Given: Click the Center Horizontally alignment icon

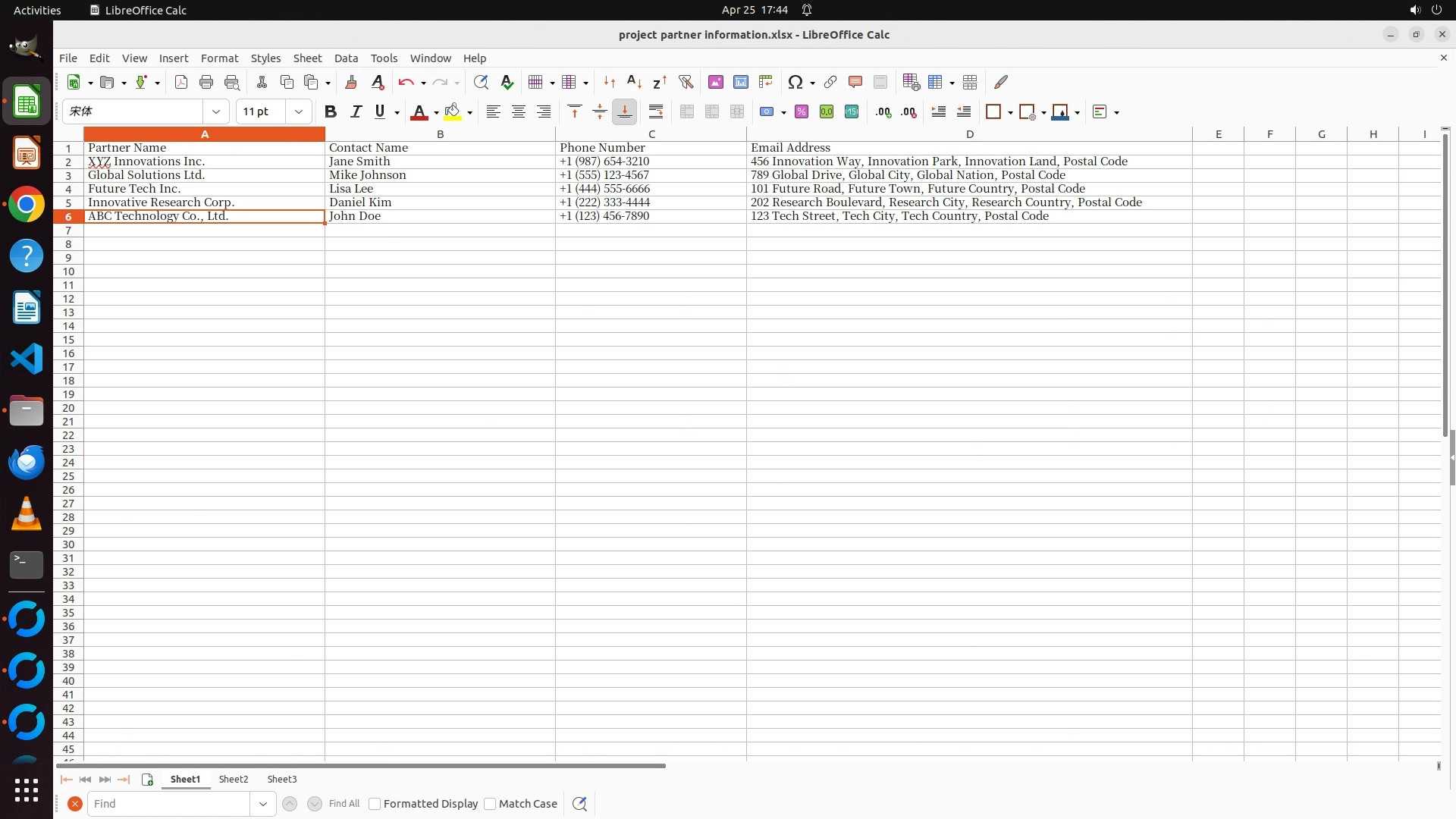Looking at the screenshot, I should click(519, 112).
